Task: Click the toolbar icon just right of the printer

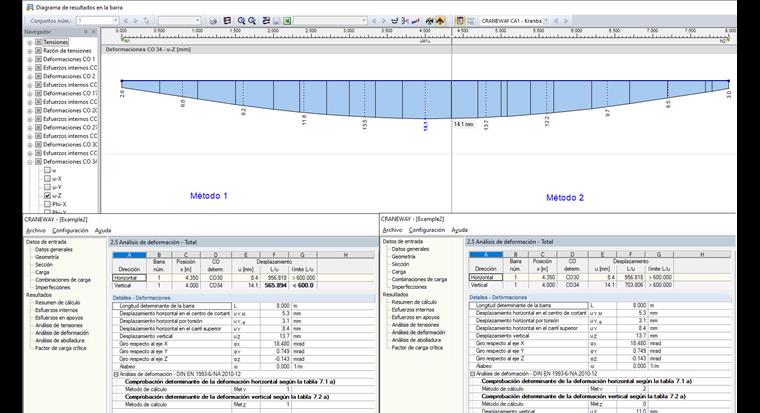Action: [227, 21]
